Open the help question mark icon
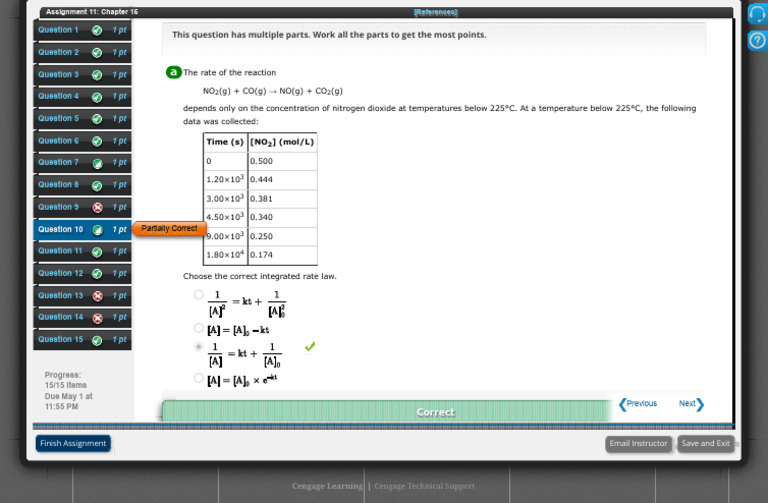The image size is (768, 503). [757, 40]
